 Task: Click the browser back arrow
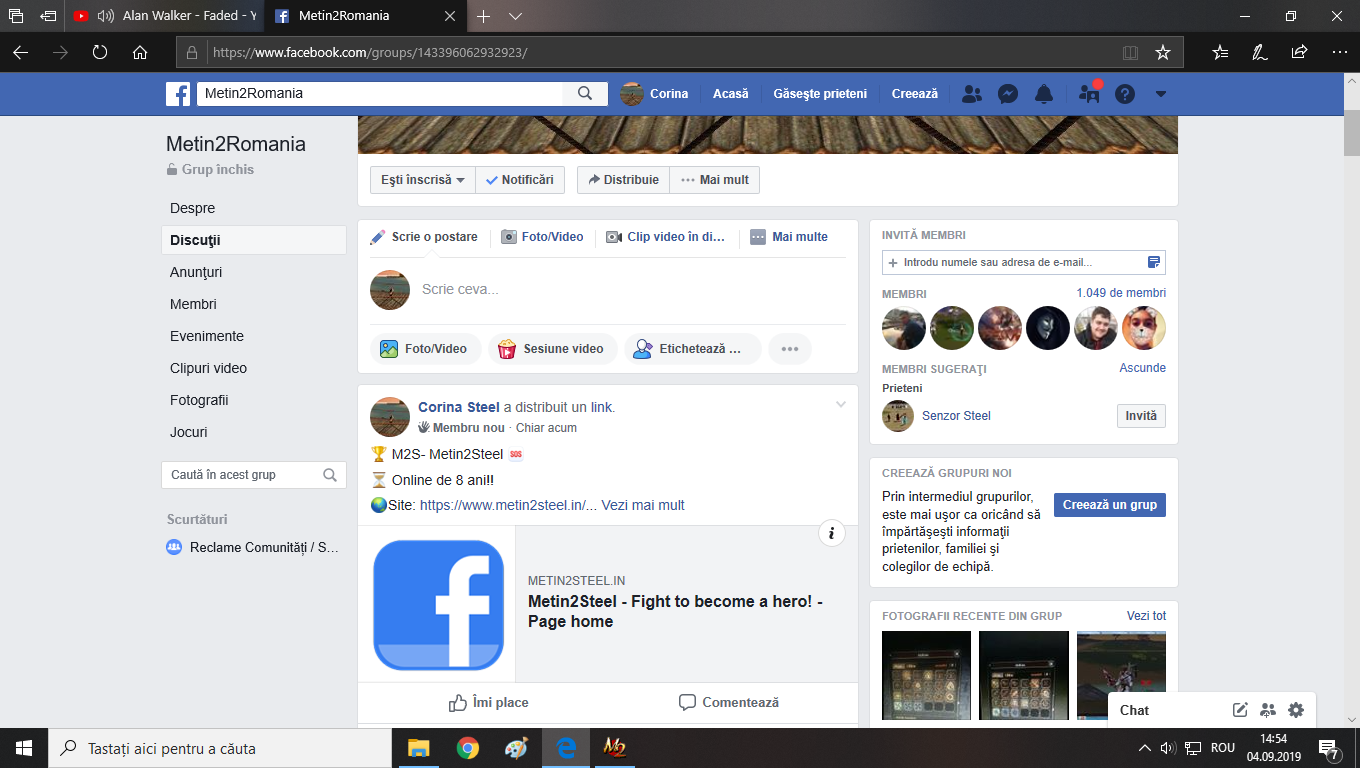point(20,52)
